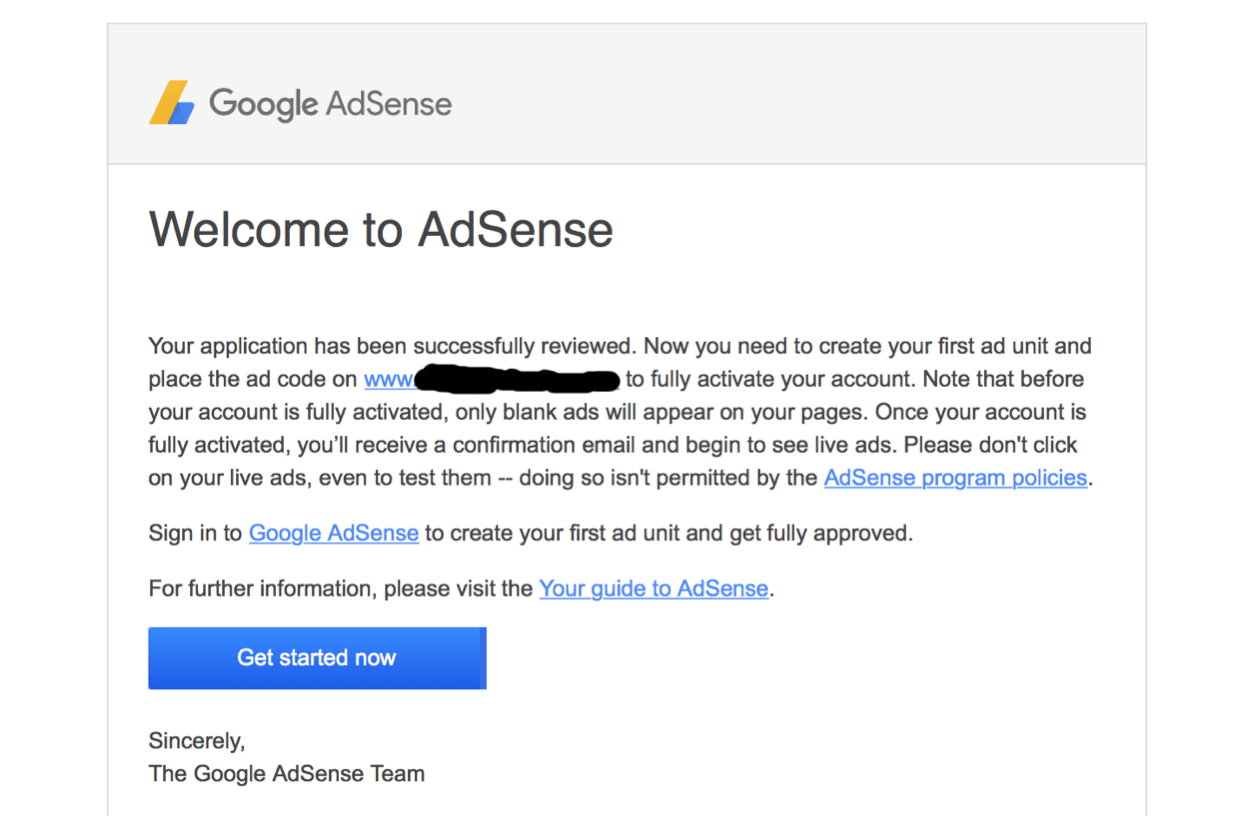This screenshot has width=1255, height=817.
Task: Click the 'Welcome to AdSense' heading
Action: [381, 229]
